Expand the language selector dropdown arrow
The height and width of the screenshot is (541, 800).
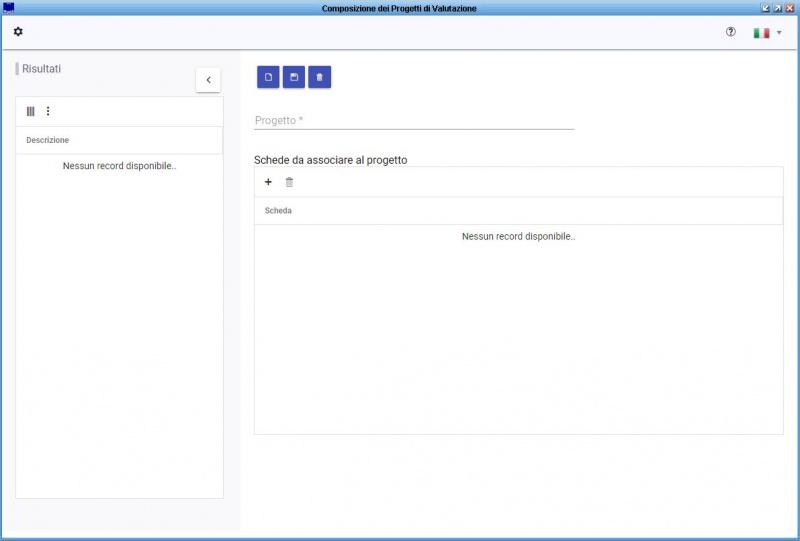(x=779, y=33)
